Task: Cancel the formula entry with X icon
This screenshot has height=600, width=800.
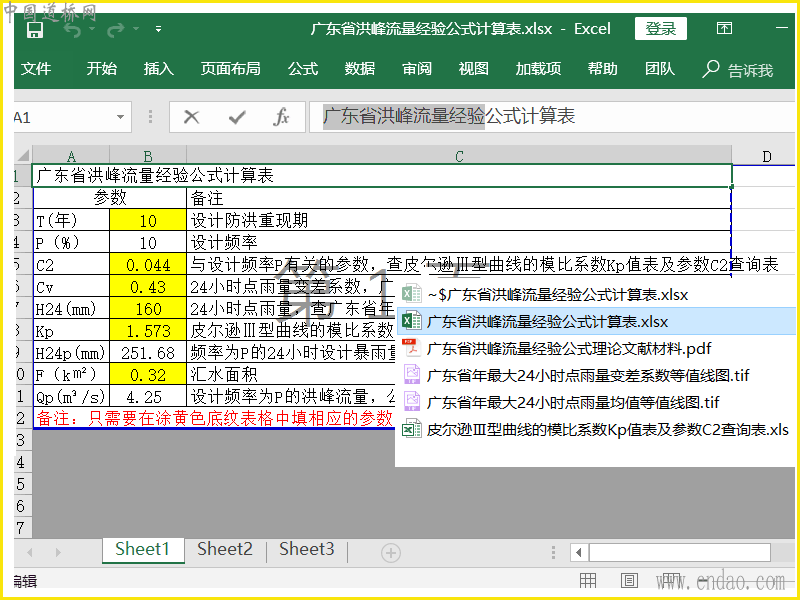Action: (x=191, y=117)
